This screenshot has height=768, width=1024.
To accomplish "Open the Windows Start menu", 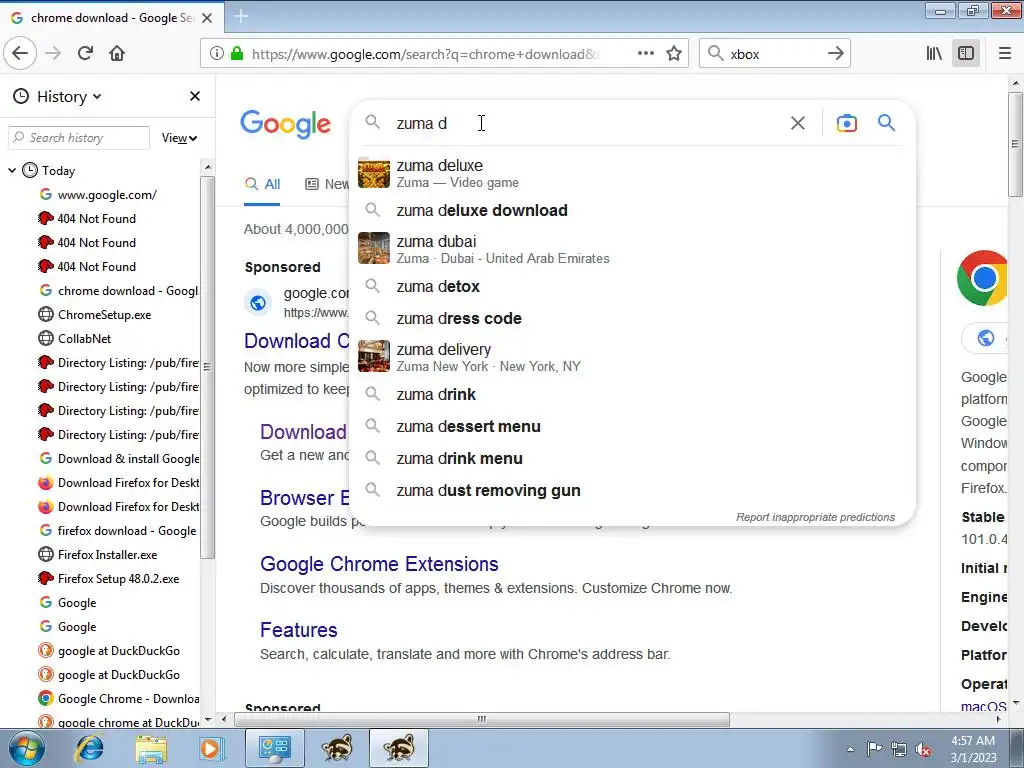I will pos(26,748).
